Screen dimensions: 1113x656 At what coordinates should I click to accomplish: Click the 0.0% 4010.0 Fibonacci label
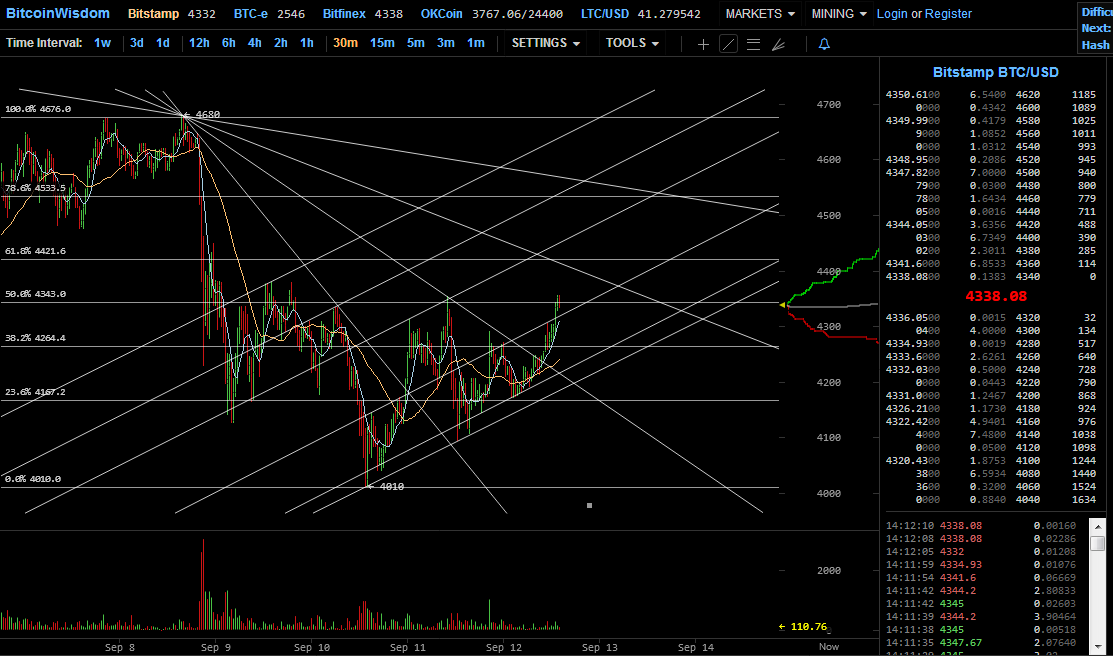(x=33, y=479)
